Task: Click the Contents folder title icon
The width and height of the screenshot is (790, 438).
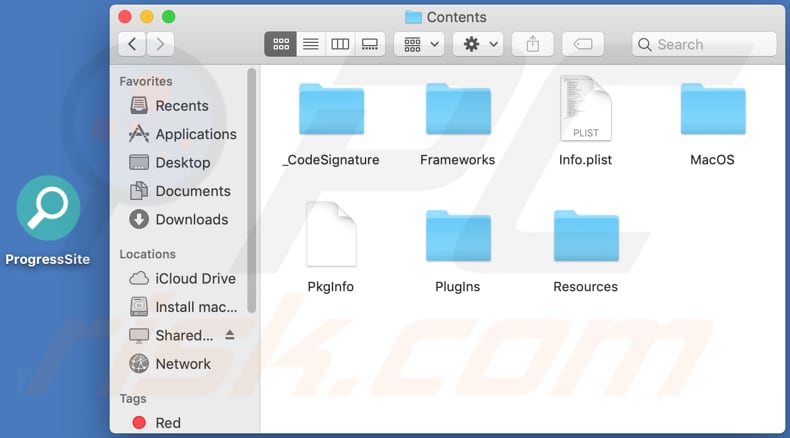Action: click(413, 17)
